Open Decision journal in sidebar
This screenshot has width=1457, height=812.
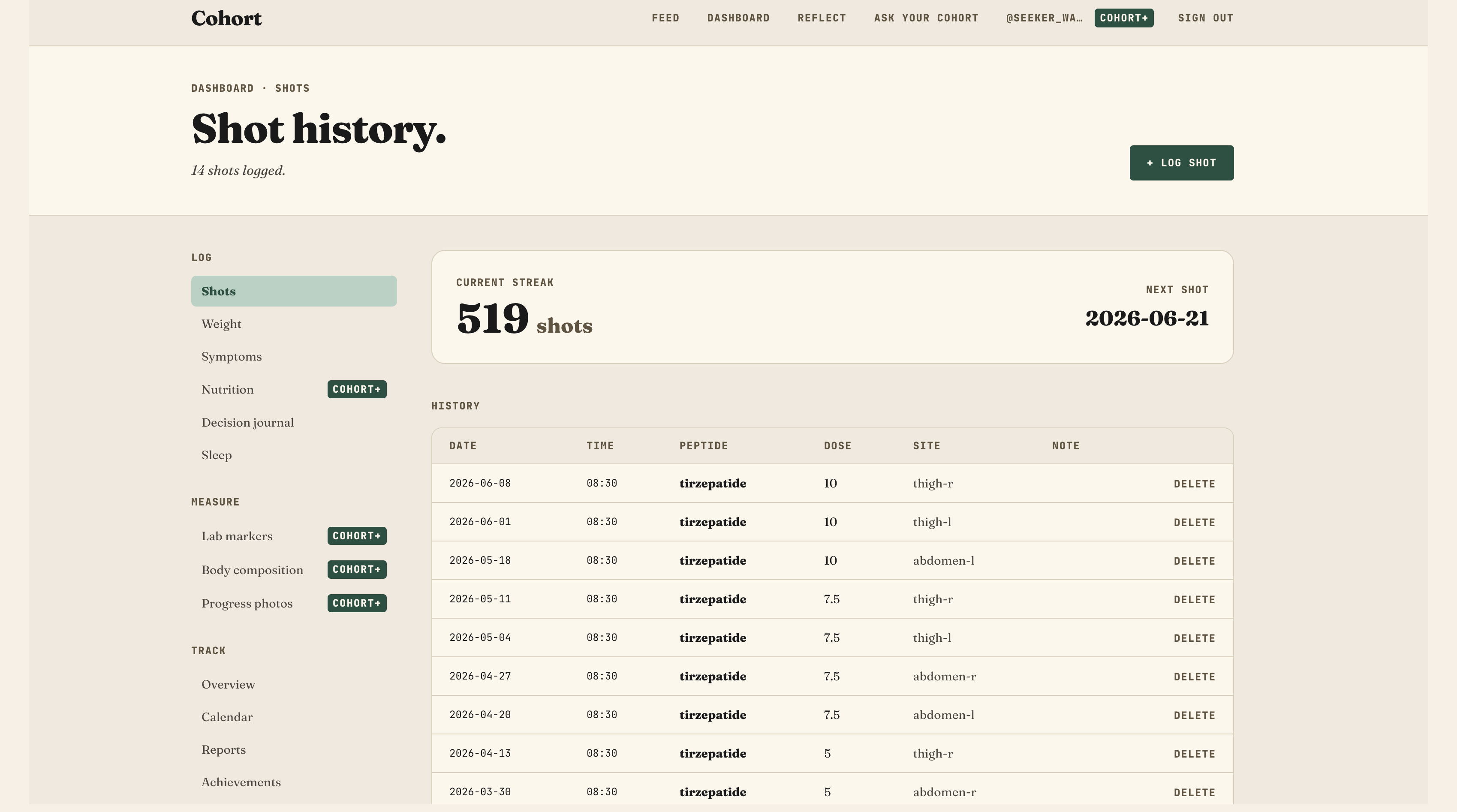click(x=294, y=422)
